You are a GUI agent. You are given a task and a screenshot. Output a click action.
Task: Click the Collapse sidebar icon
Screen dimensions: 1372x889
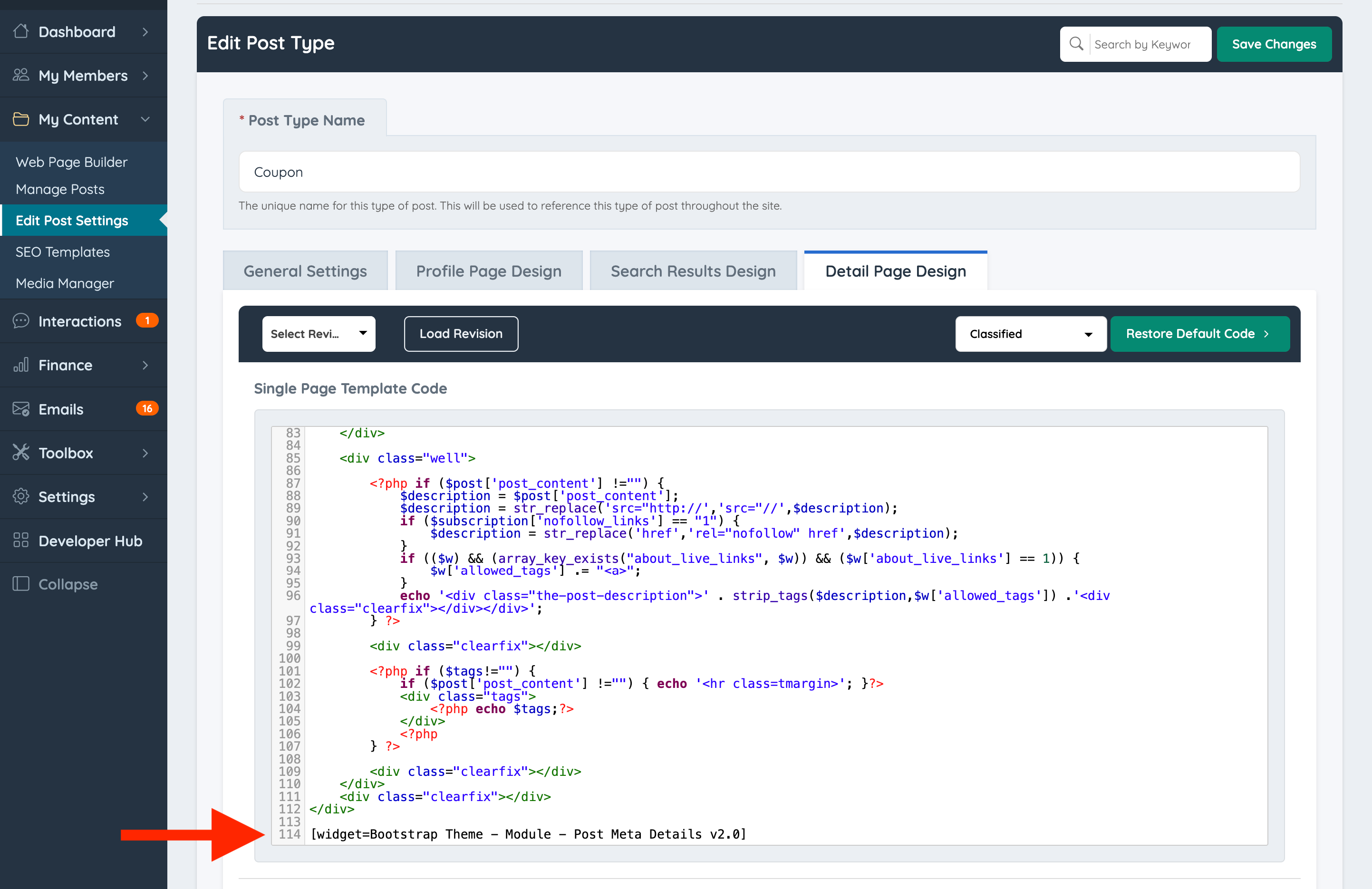(x=21, y=584)
